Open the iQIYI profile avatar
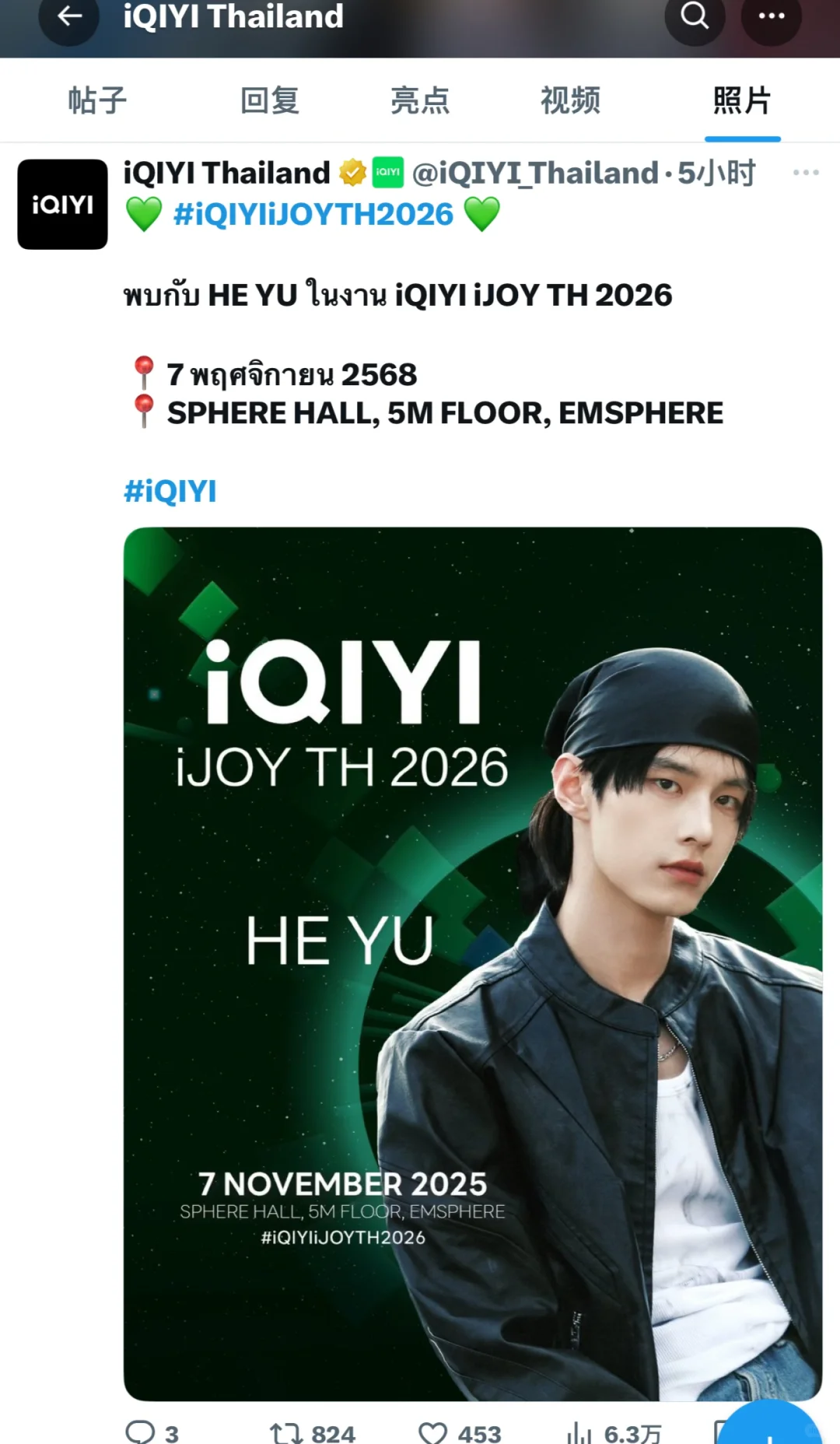 (x=62, y=205)
